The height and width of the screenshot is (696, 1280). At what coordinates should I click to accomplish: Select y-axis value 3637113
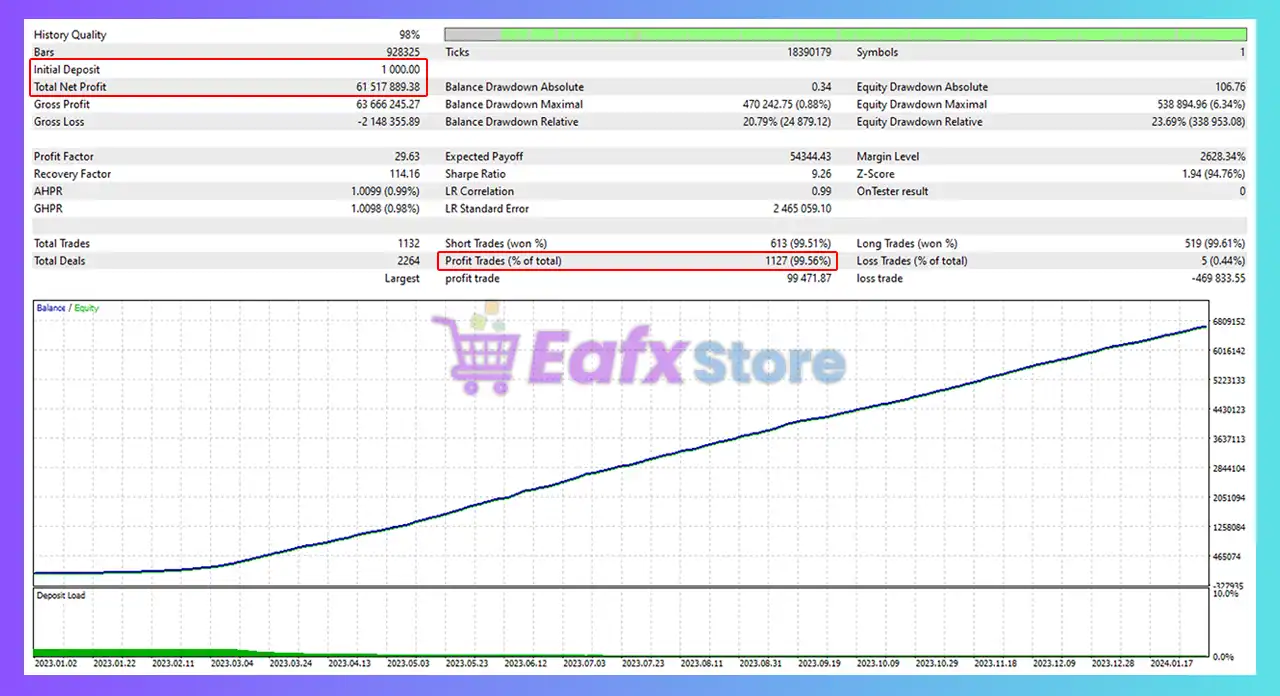click(1228, 439)
